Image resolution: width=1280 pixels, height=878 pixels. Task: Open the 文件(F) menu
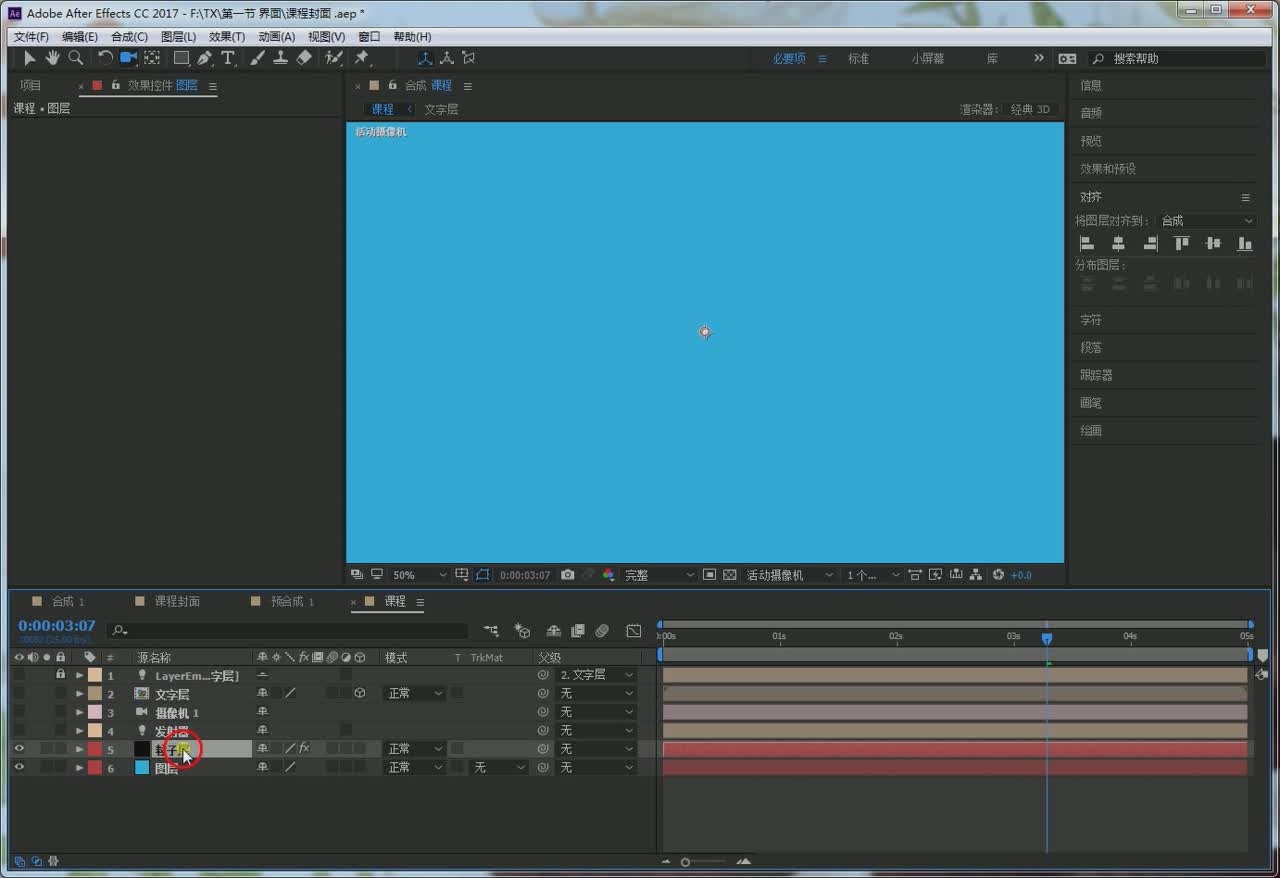[x=31, y=37]
